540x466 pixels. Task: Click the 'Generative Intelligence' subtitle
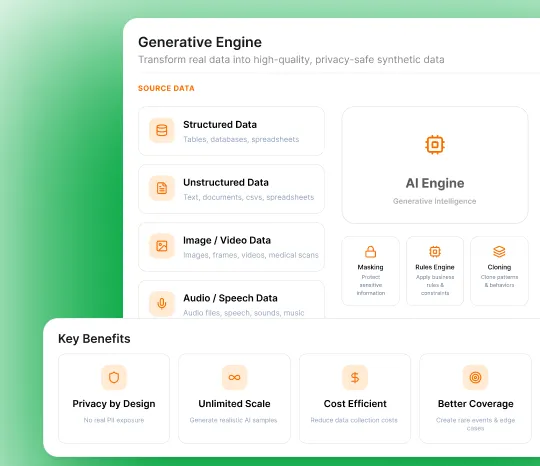pos(435,201)
